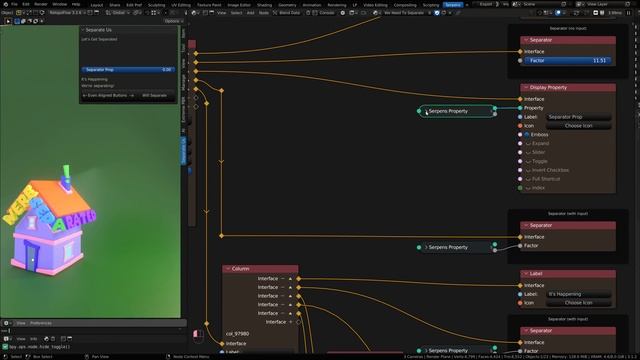Viewport: 640px width, 360px height.
Task: Collapse the top Separator node
Action: [526, 40]
